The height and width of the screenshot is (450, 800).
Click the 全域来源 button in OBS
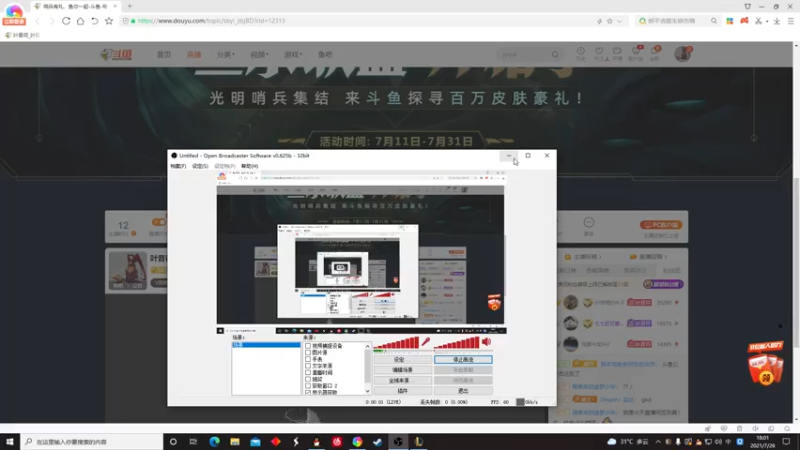click(x=403, y=381)
